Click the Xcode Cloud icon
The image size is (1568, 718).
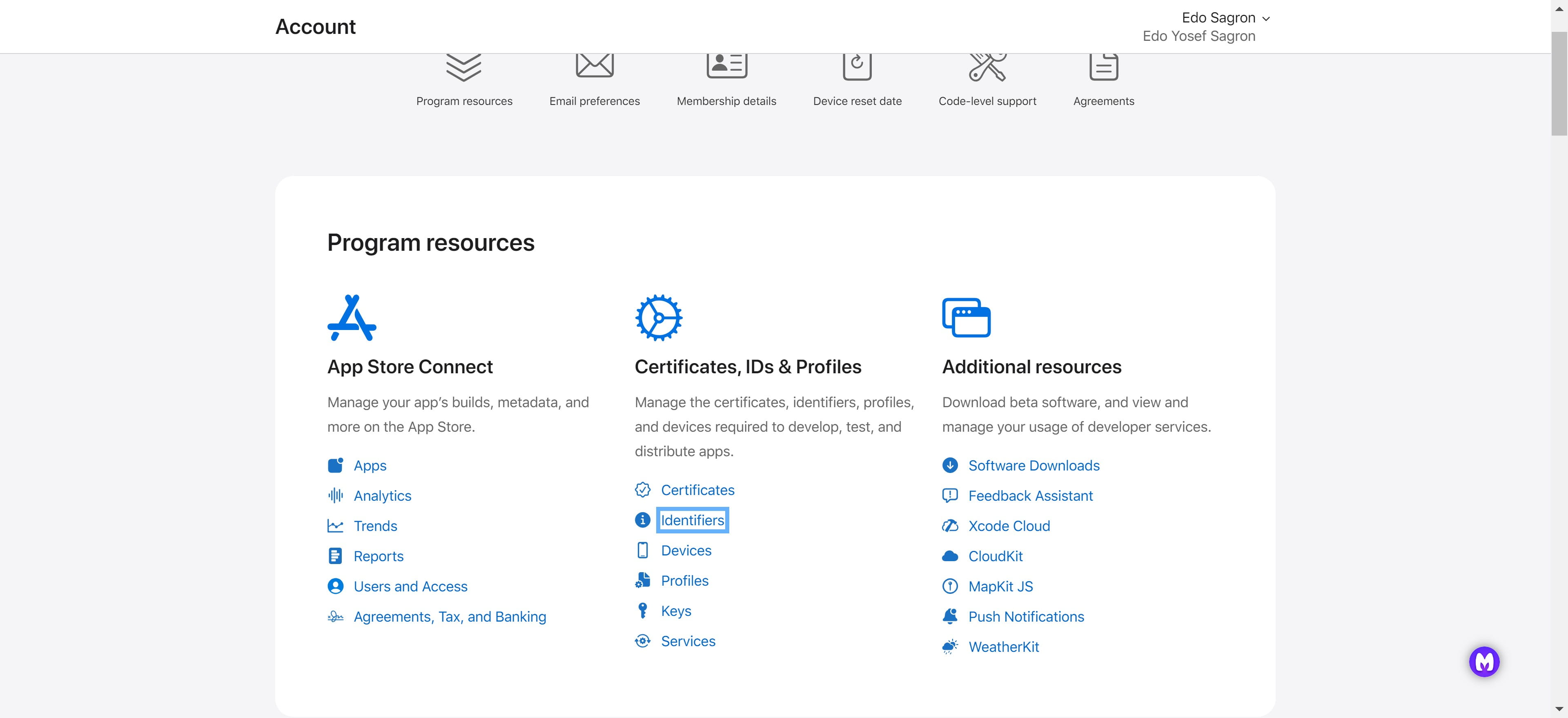[x=949, y=526]
